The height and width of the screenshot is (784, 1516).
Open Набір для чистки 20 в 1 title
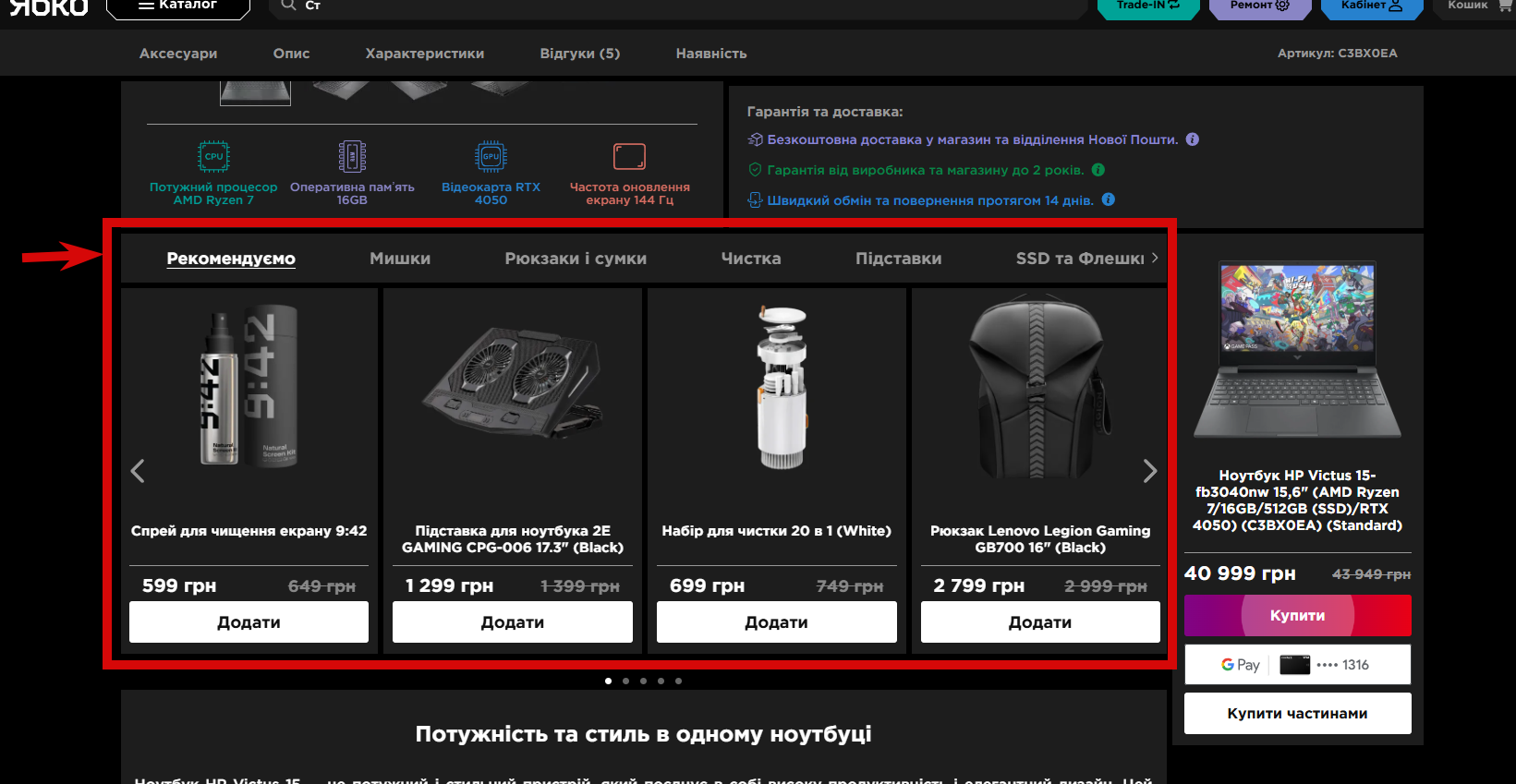(777, 531)
